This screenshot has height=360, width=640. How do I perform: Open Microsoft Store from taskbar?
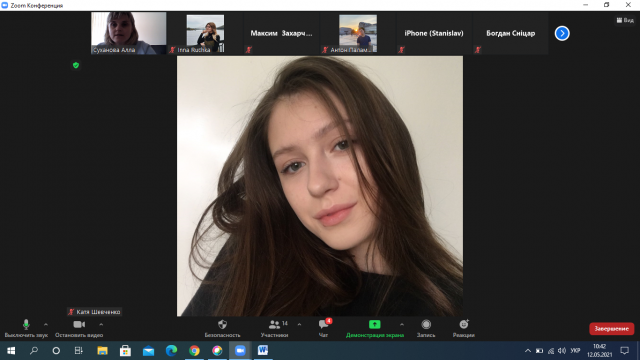click(125, 351)
